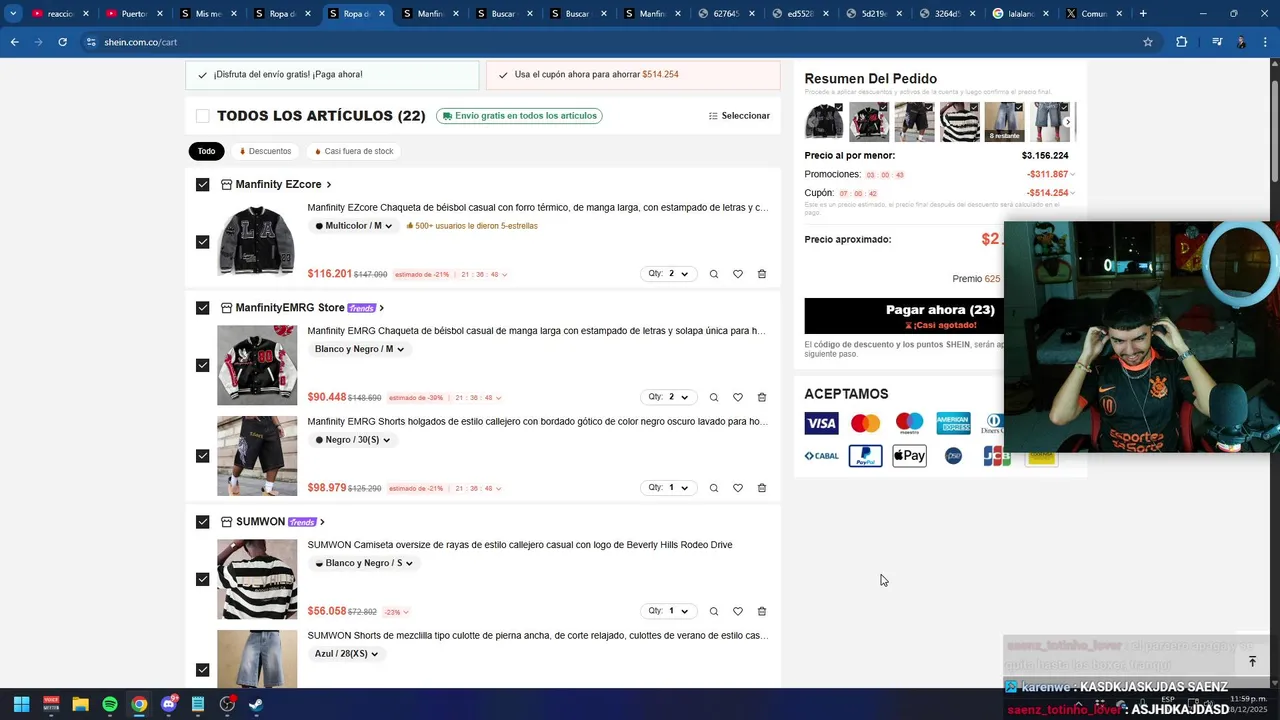Delete Manfinity EZcore jacket with trash icon
Screen dimensions: 1280x720
tap(762, 274)
